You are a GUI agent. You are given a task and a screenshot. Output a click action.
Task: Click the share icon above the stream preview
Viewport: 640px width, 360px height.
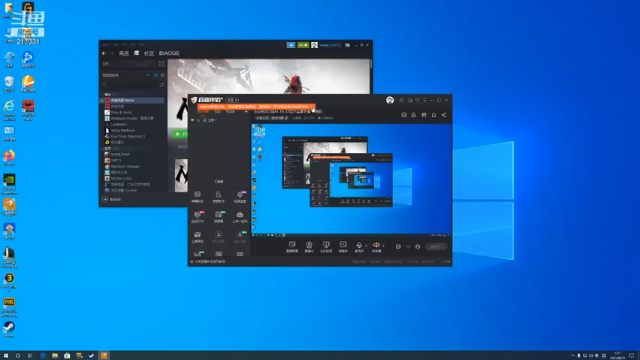click(x=444, y=115)
